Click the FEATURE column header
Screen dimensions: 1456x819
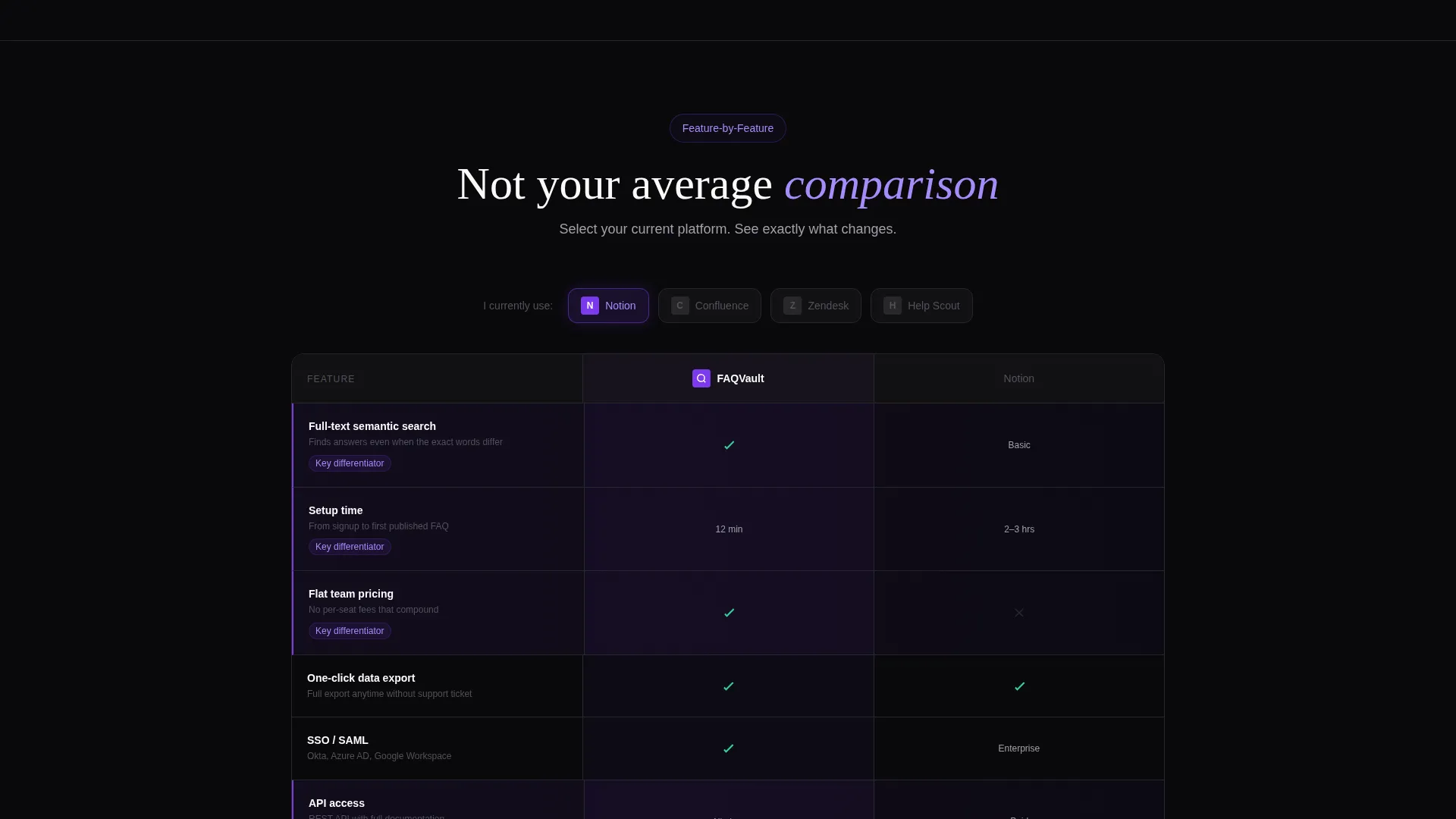click(x=331, y=379)
